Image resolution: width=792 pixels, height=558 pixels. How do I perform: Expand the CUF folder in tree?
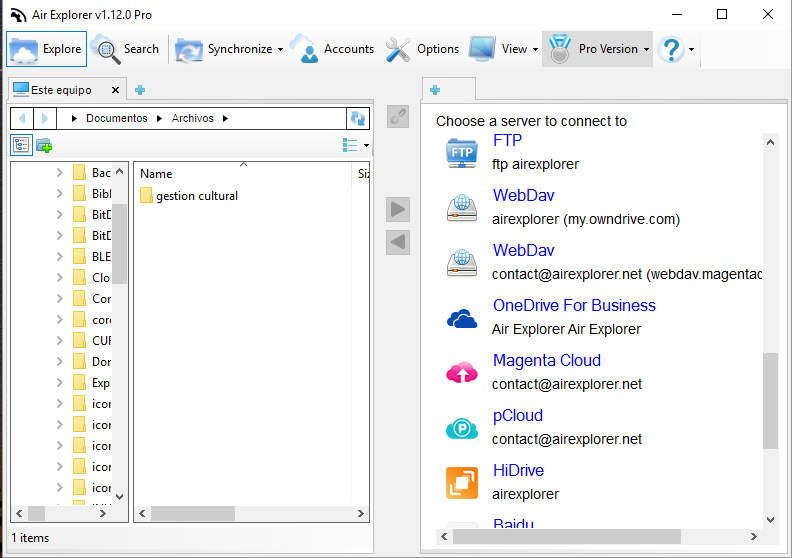coord(60,341)
